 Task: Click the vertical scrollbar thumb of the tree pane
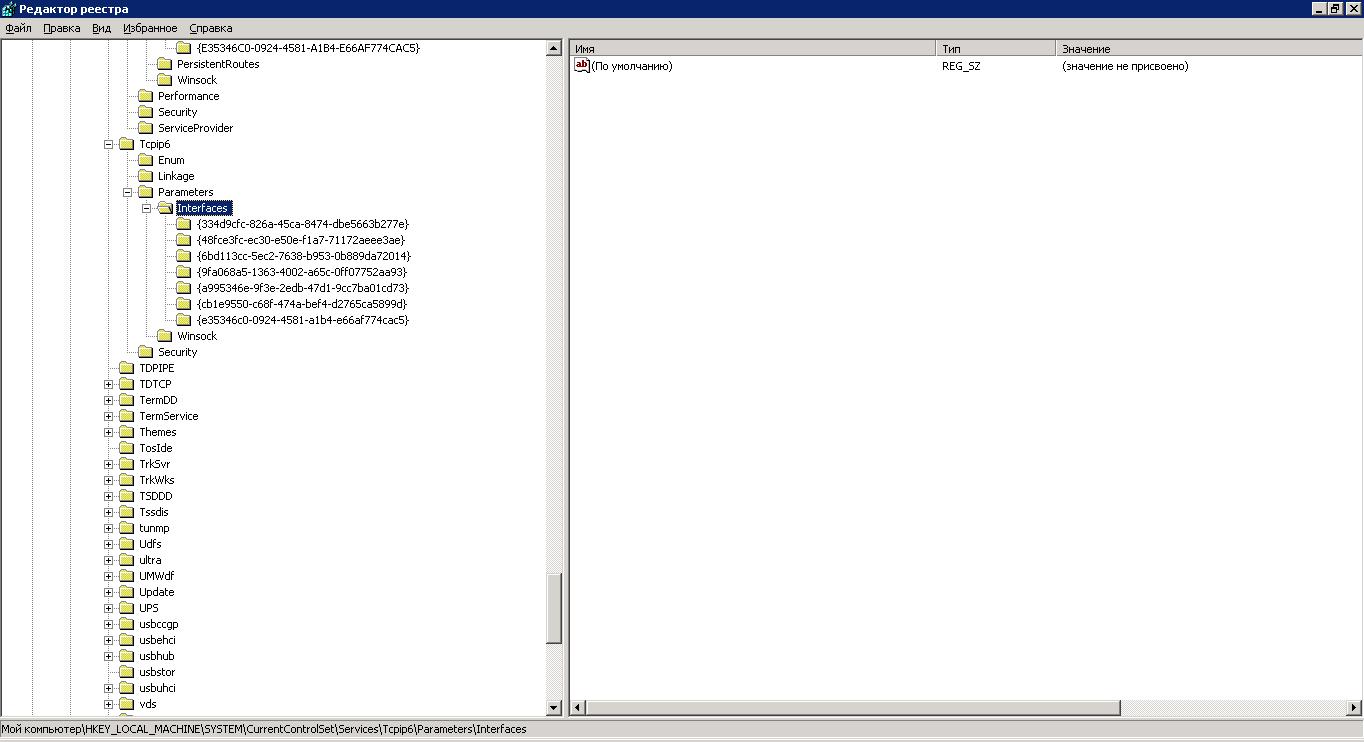point(554,608)
